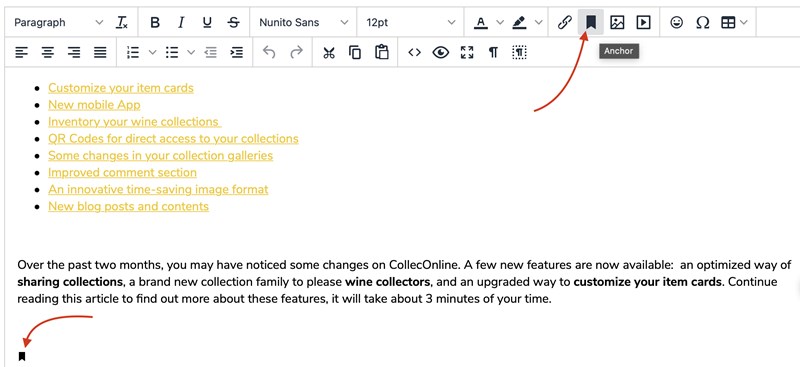The height and width of the screenshot is (367, 800).
Task: Click bold text 'customize your item cards'
Action: [648, 282]
